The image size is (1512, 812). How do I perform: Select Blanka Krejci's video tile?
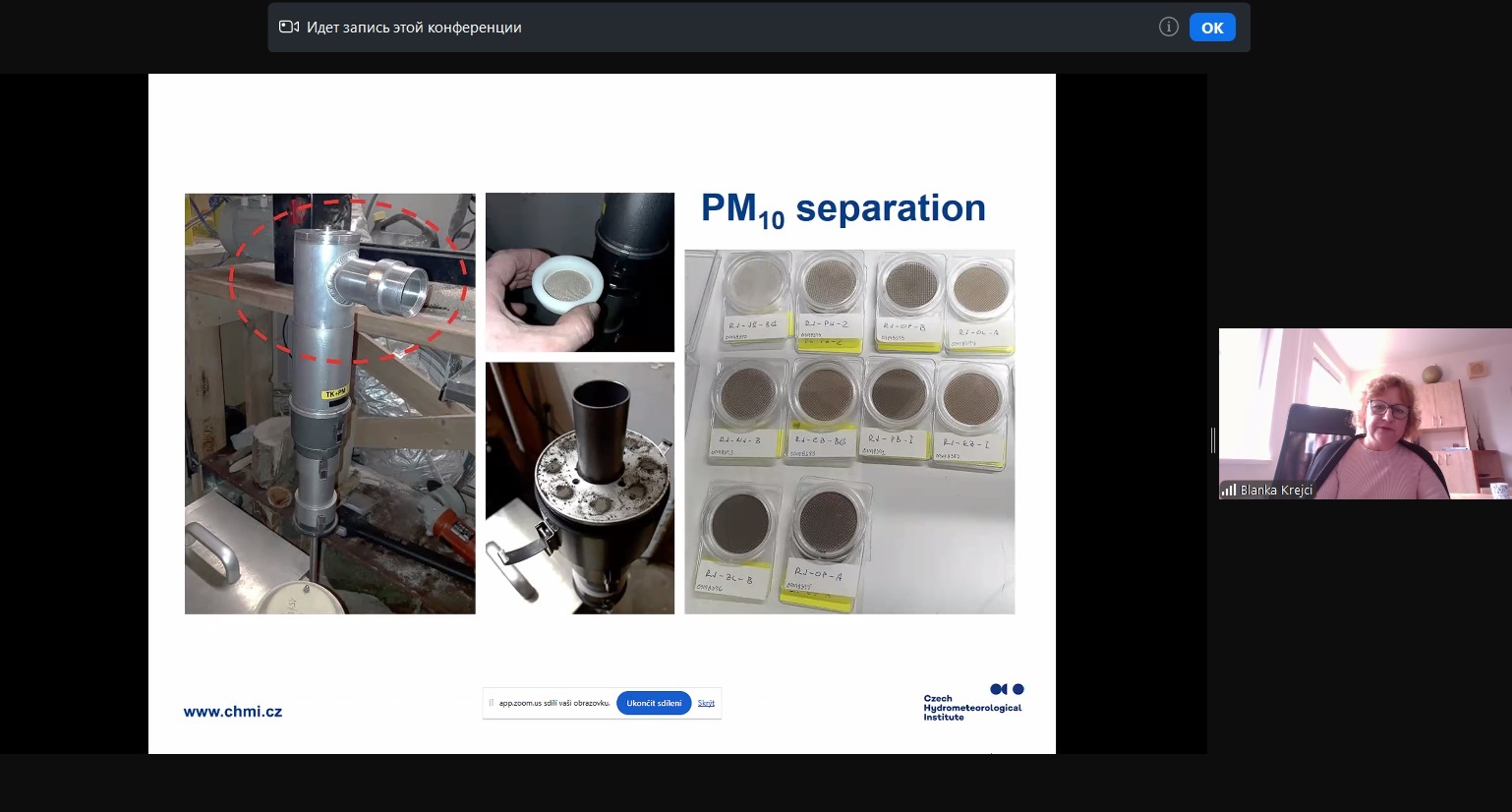pos(1365,413)
